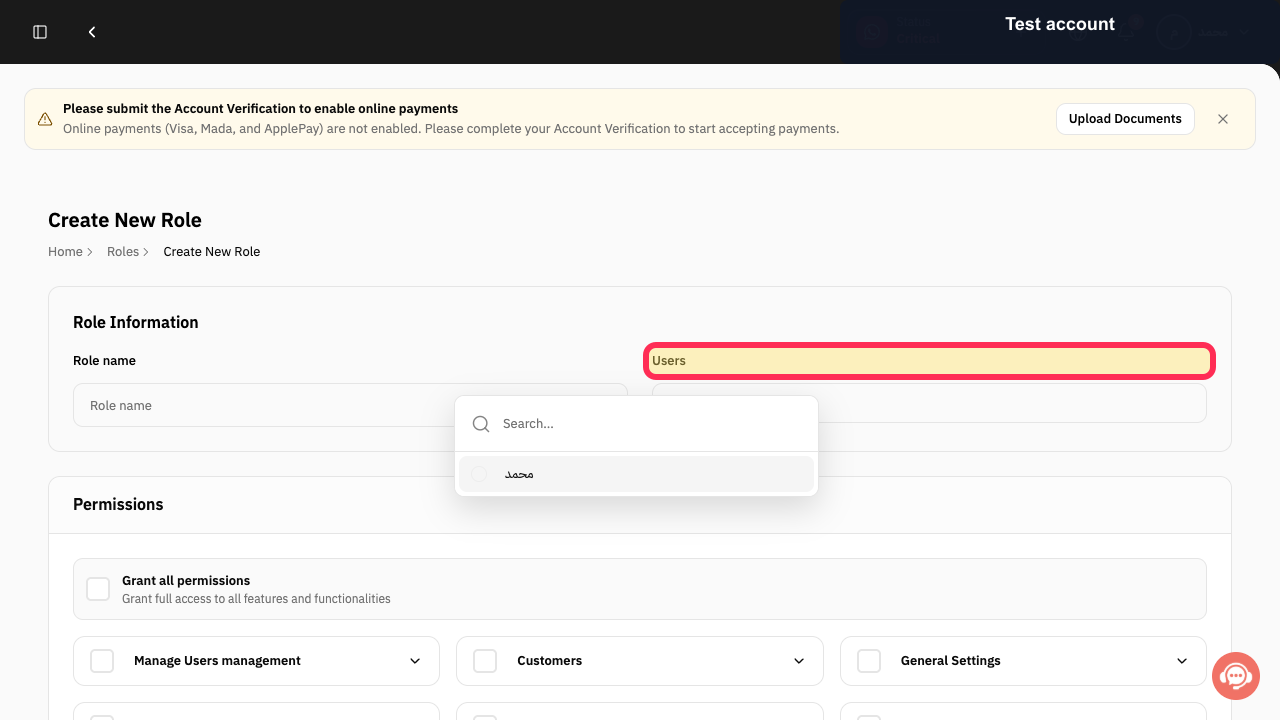The width and height of the screenshot is (1280, 720).
Task: Check Grant all permissions box
Action: tap(98, 589)
